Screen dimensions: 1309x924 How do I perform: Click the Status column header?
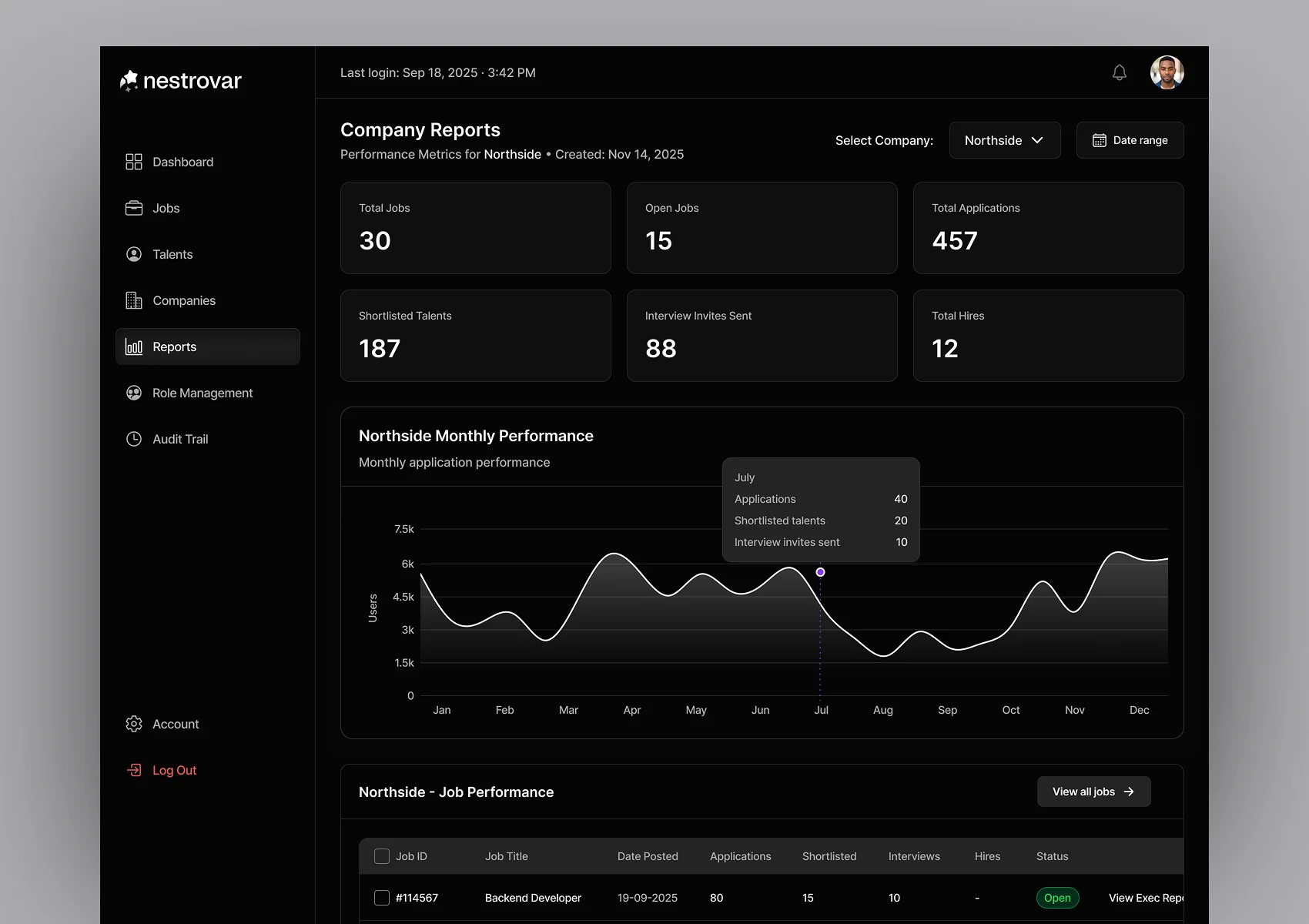click(1053, 856)
